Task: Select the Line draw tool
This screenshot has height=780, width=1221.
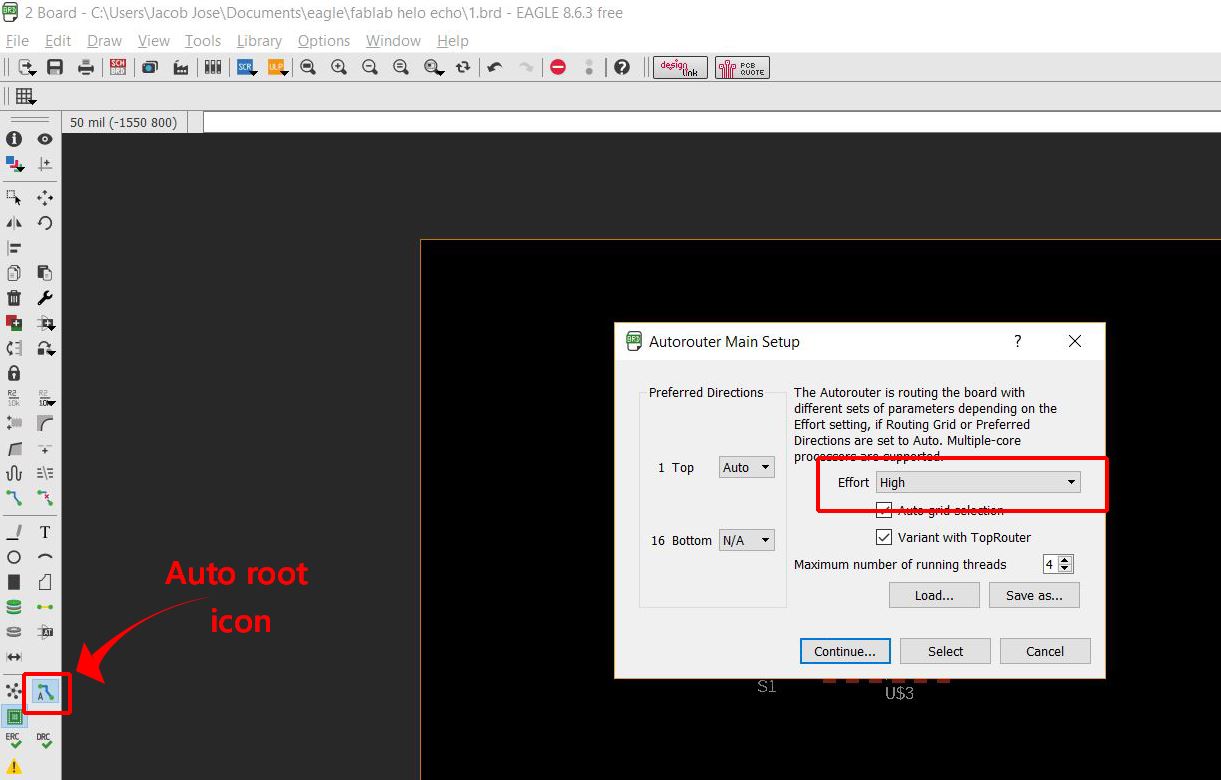Action: click(14, 532)
